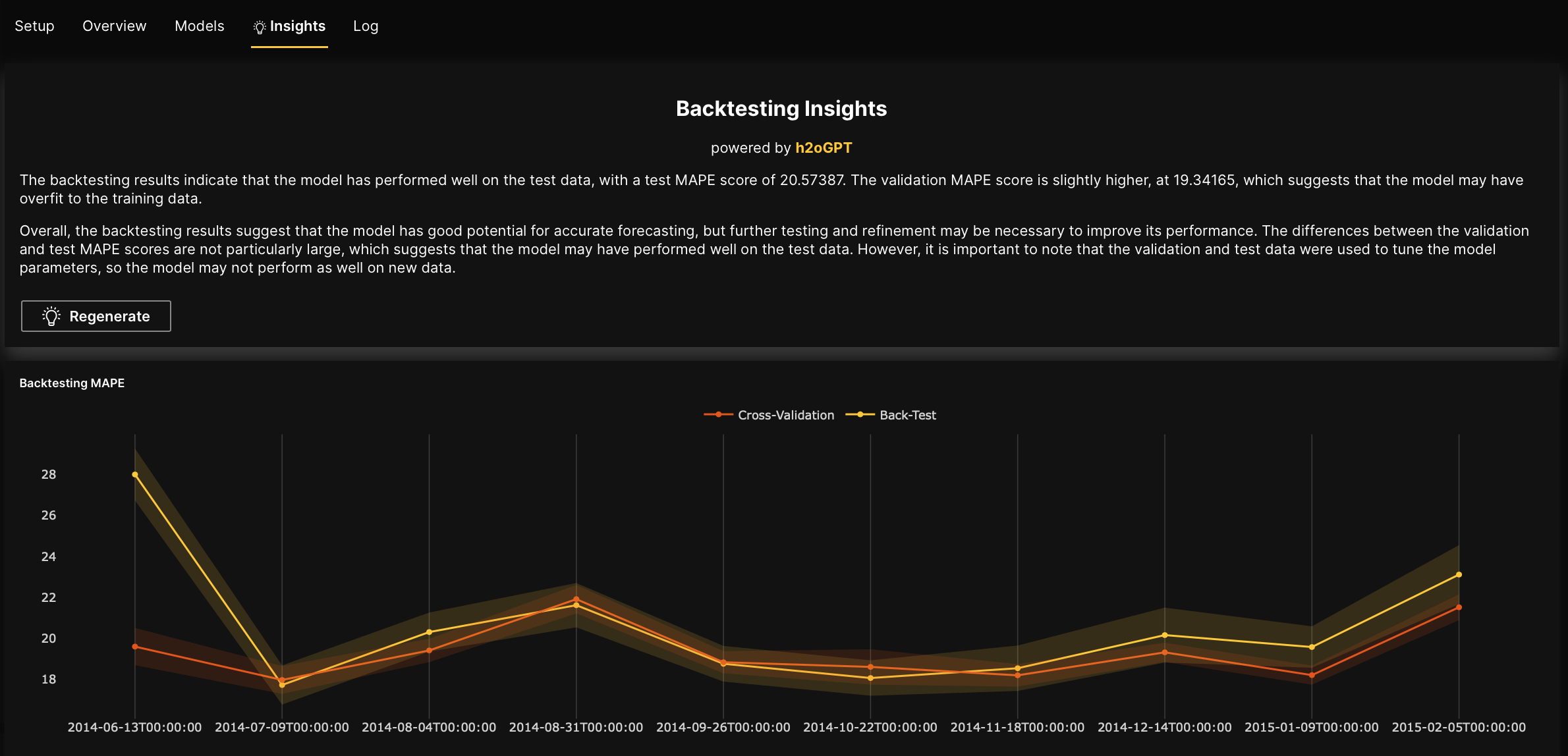Viewport: 1568px width, 756px height.
Task: Click the Back-Test peak point at 2014-06-13
Action: pyautogui.click(x=135, y=474)
